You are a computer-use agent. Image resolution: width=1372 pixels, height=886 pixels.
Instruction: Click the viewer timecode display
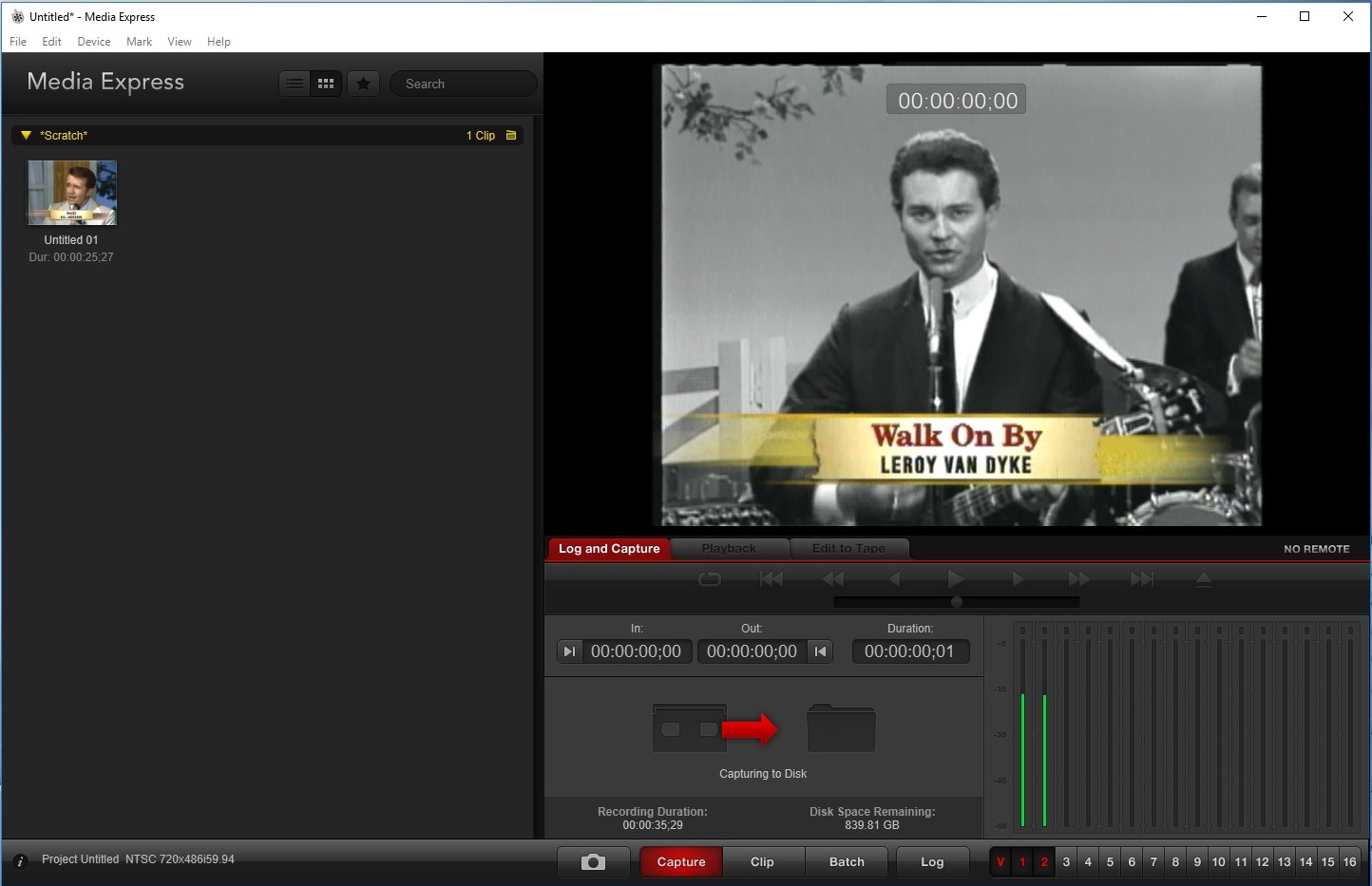pos(957,101)
